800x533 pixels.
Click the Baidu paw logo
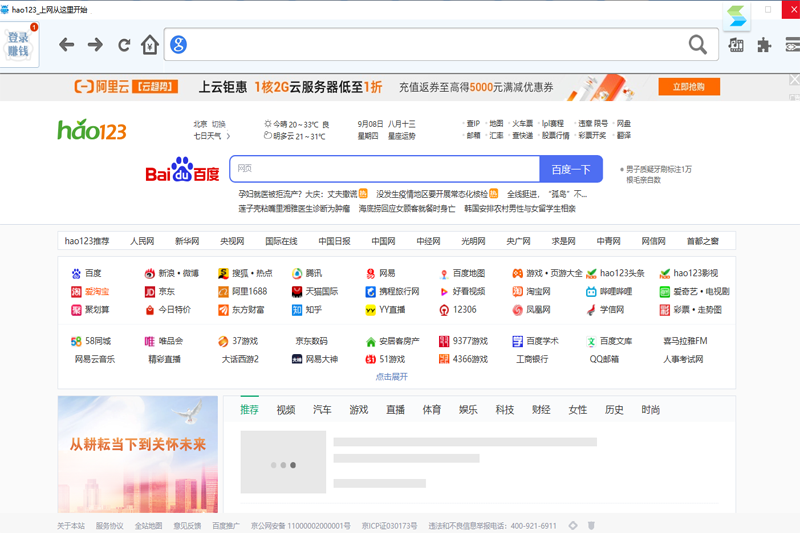[182, 171]
